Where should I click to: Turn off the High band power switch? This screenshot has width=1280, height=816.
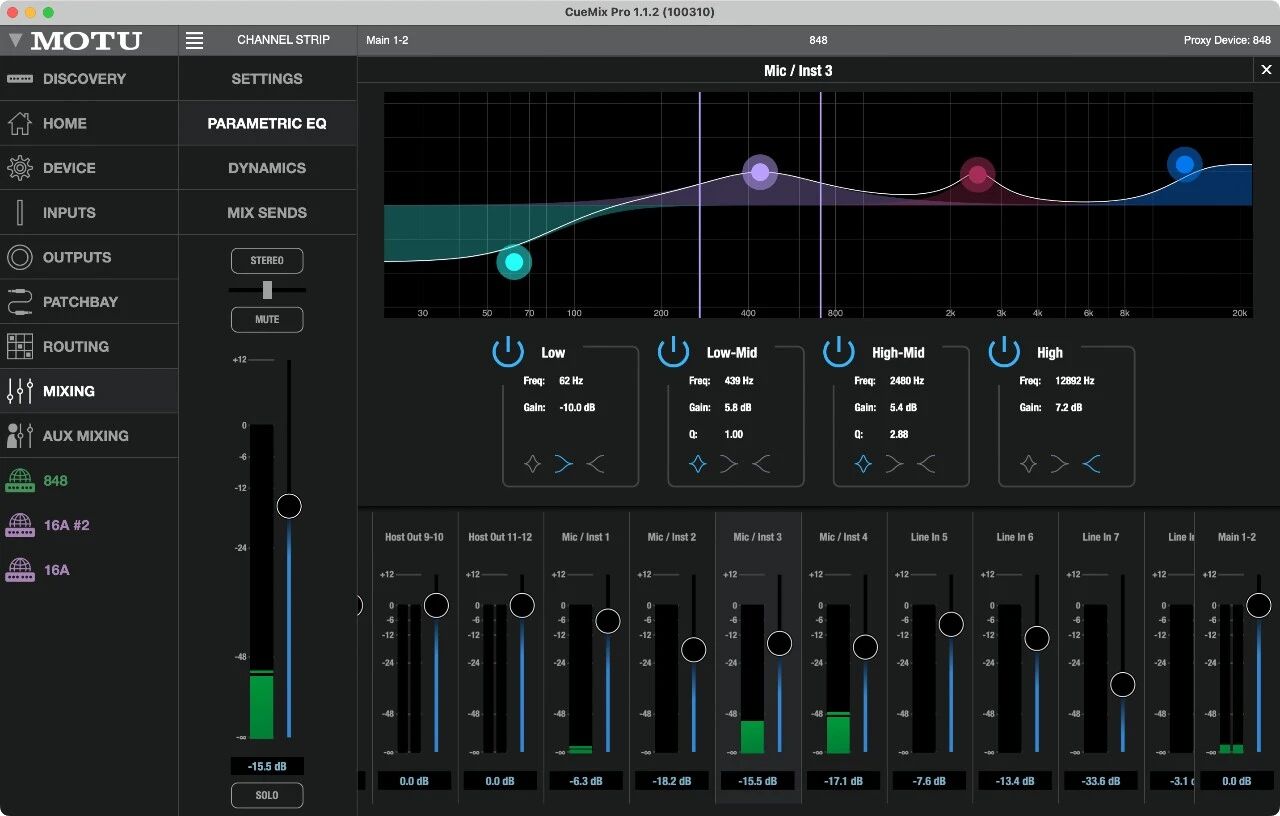coord(1004,352)
